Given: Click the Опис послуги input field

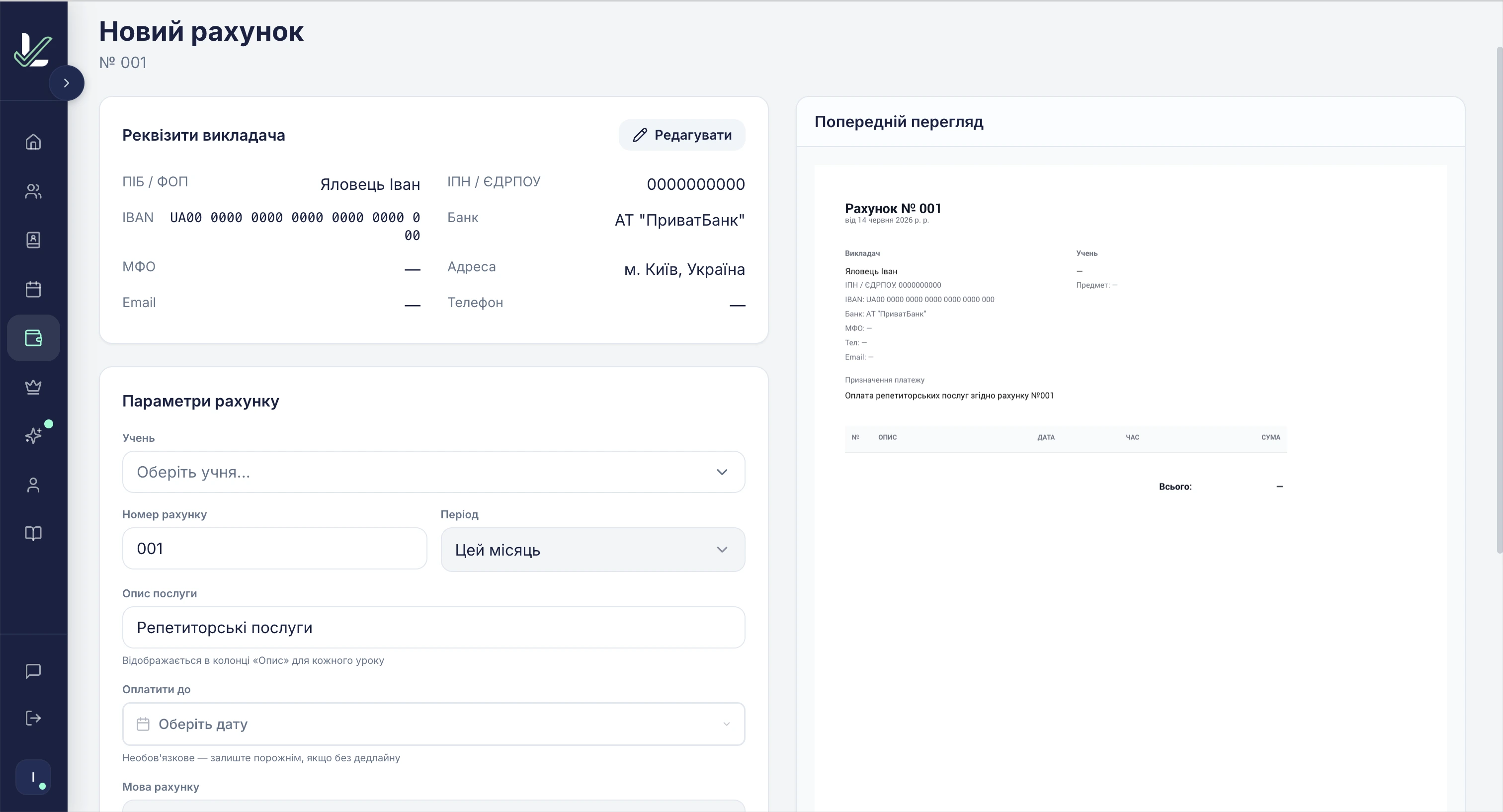Looking at the screenshot, I should pos(433,627).
